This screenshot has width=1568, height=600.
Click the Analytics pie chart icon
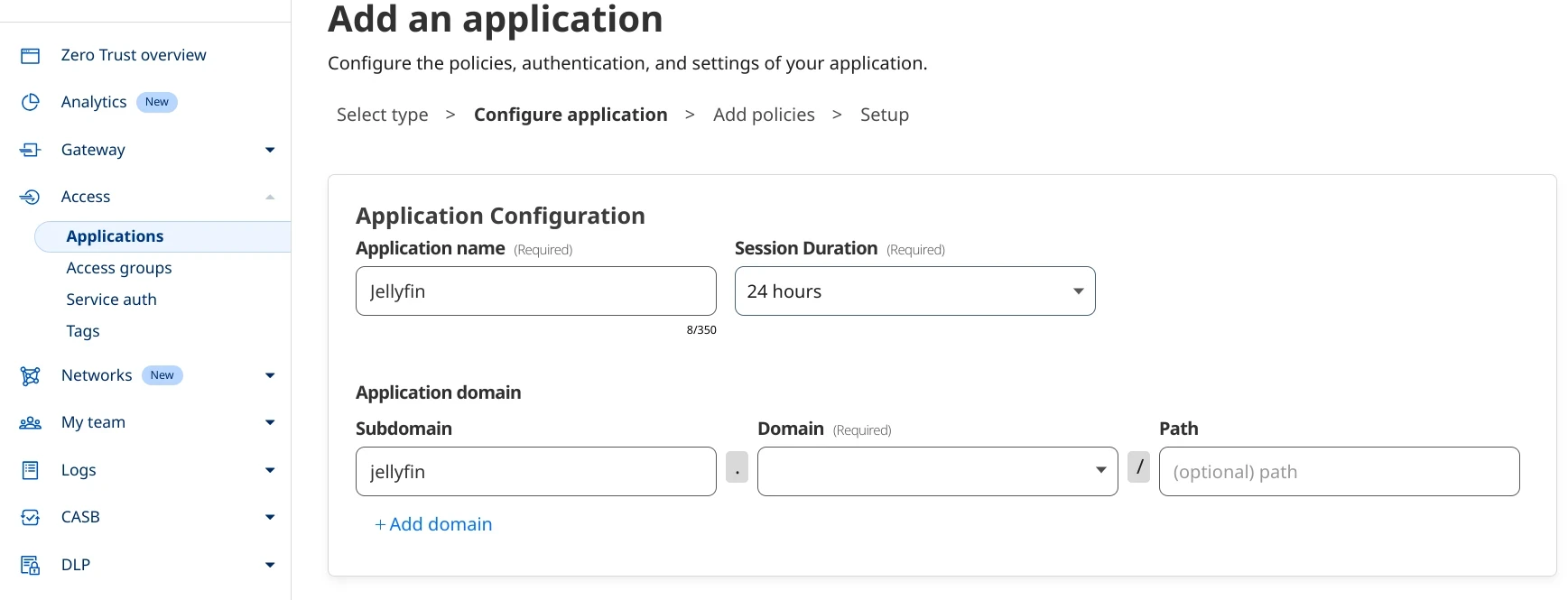click(30, 102)
